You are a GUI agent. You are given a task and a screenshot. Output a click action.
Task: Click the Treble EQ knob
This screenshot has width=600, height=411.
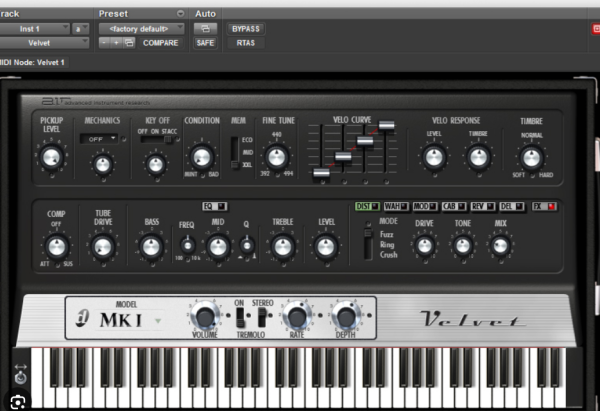coord(282,246)
